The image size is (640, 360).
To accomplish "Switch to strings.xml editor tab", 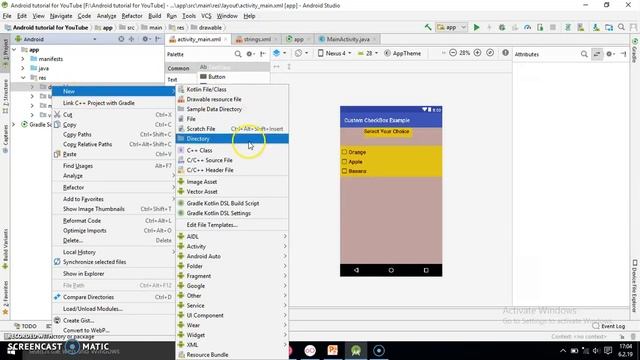I will point(257,39).
